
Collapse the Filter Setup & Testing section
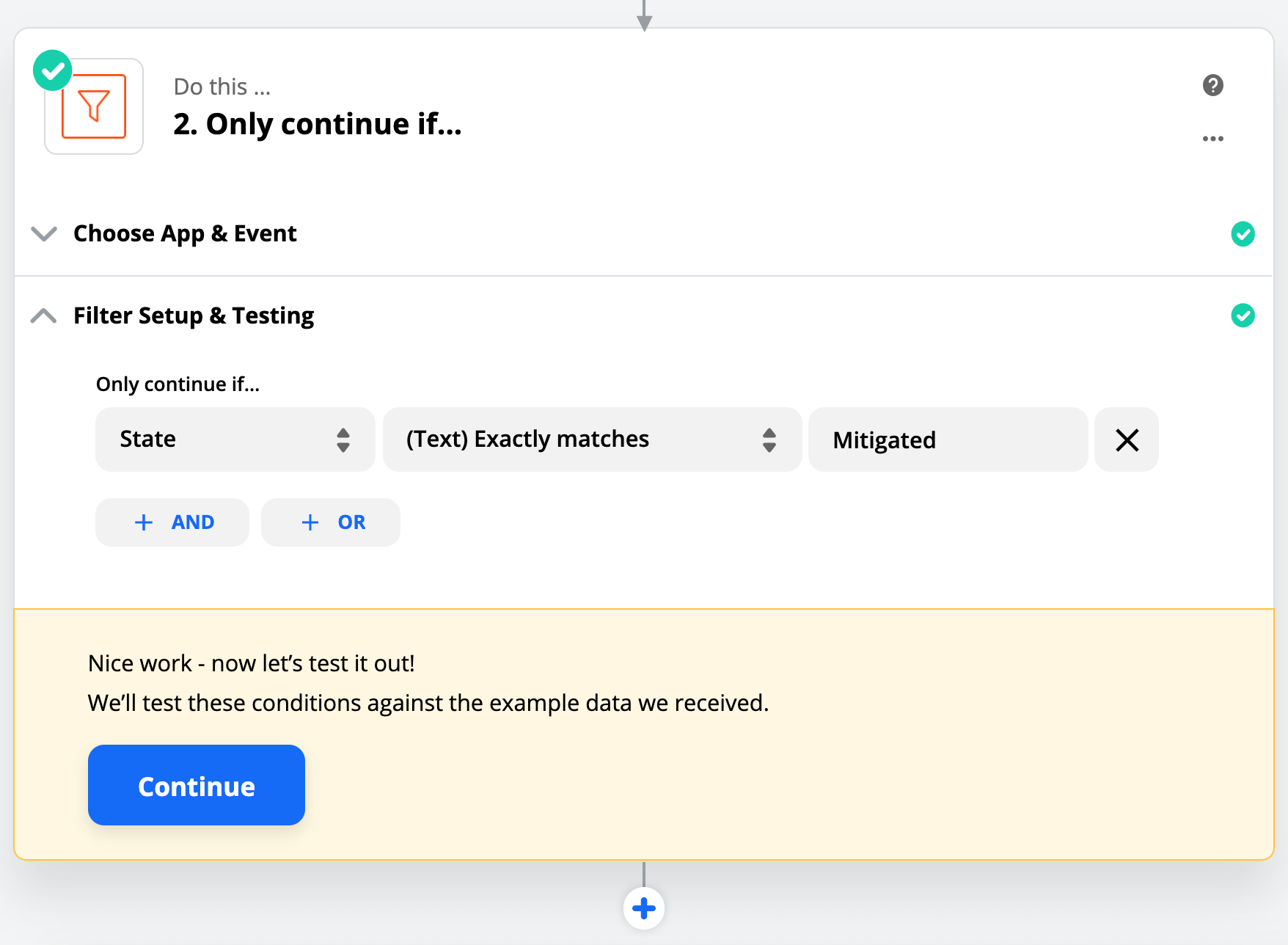pyautogui.click(x=44, y=315)
